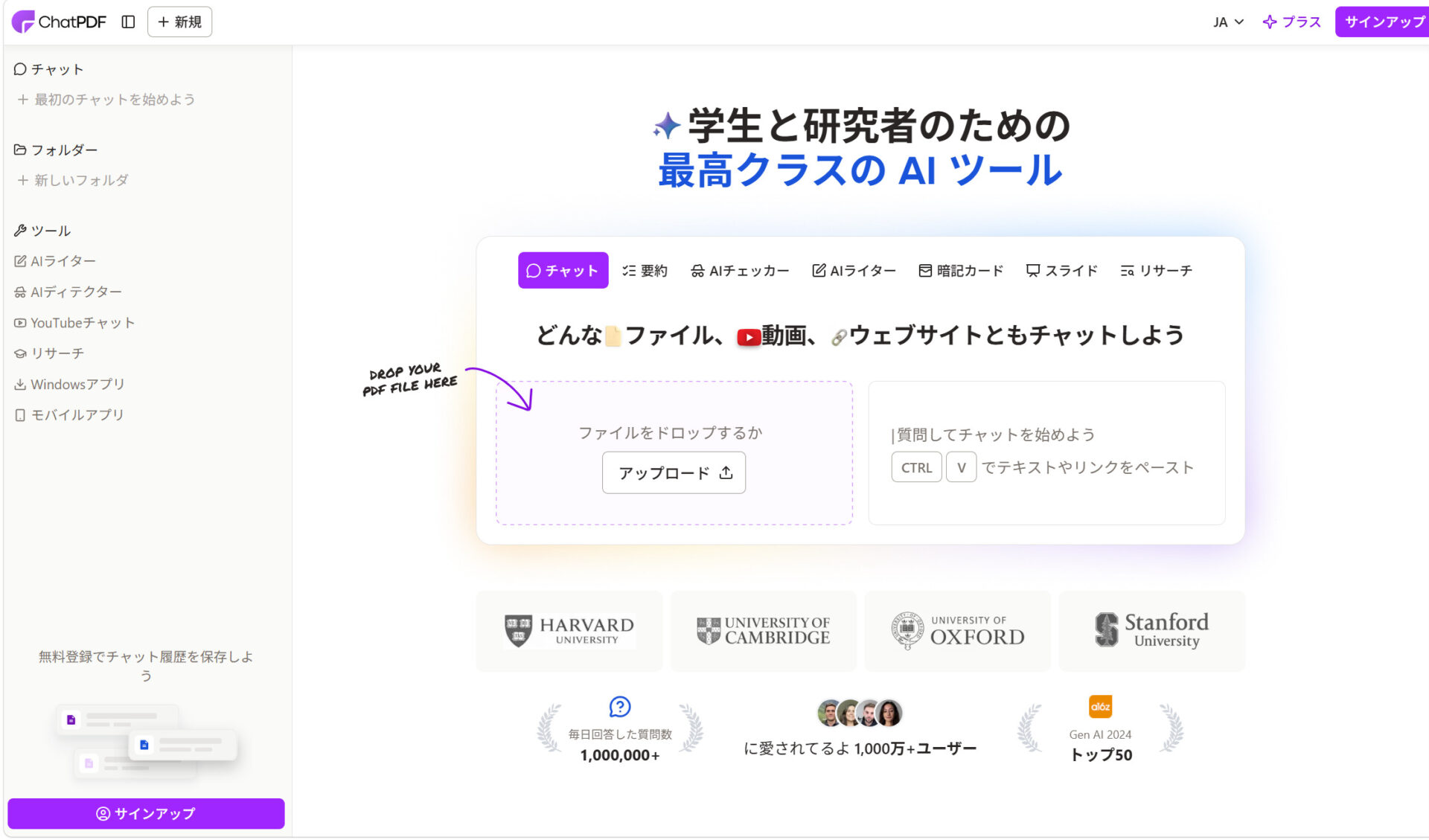Open AIライター in the sidebar
This screenshot has width=1429, height=840.
55,261
